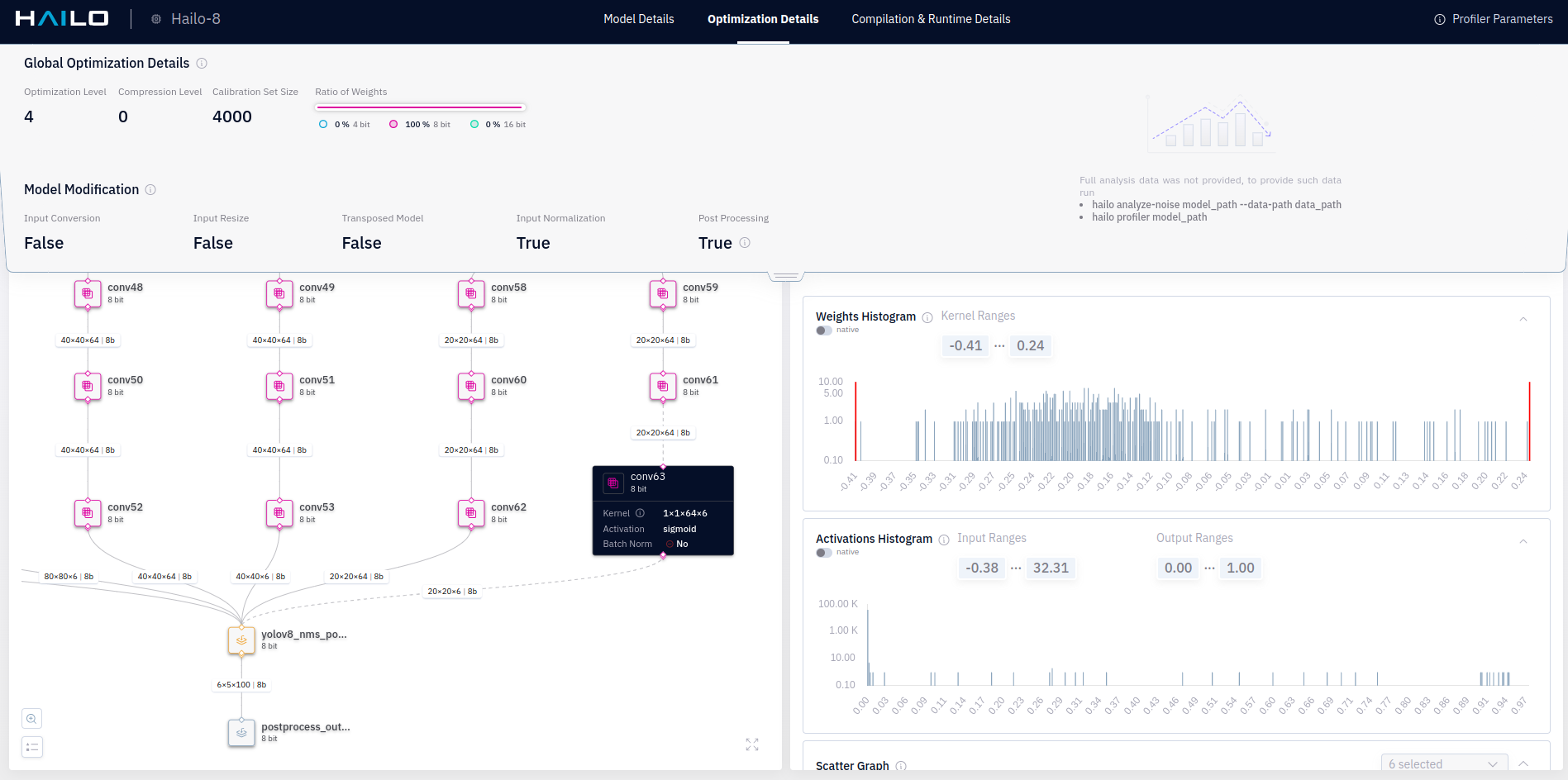The image size is (1568, 780).
Task: Open the graph layer list icon
Action: pyautogui.click(x=32, y=747)
